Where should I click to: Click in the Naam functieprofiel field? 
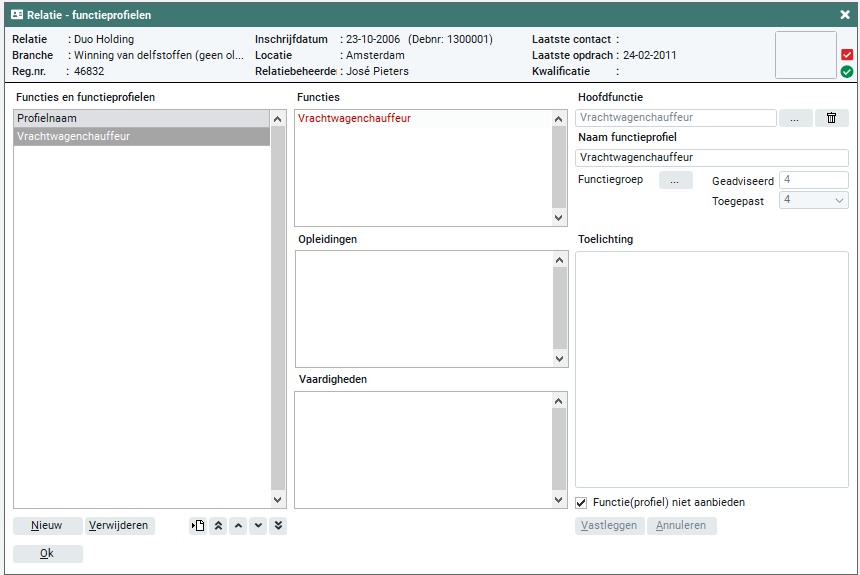pyautogui.click(x=711, y=158)
